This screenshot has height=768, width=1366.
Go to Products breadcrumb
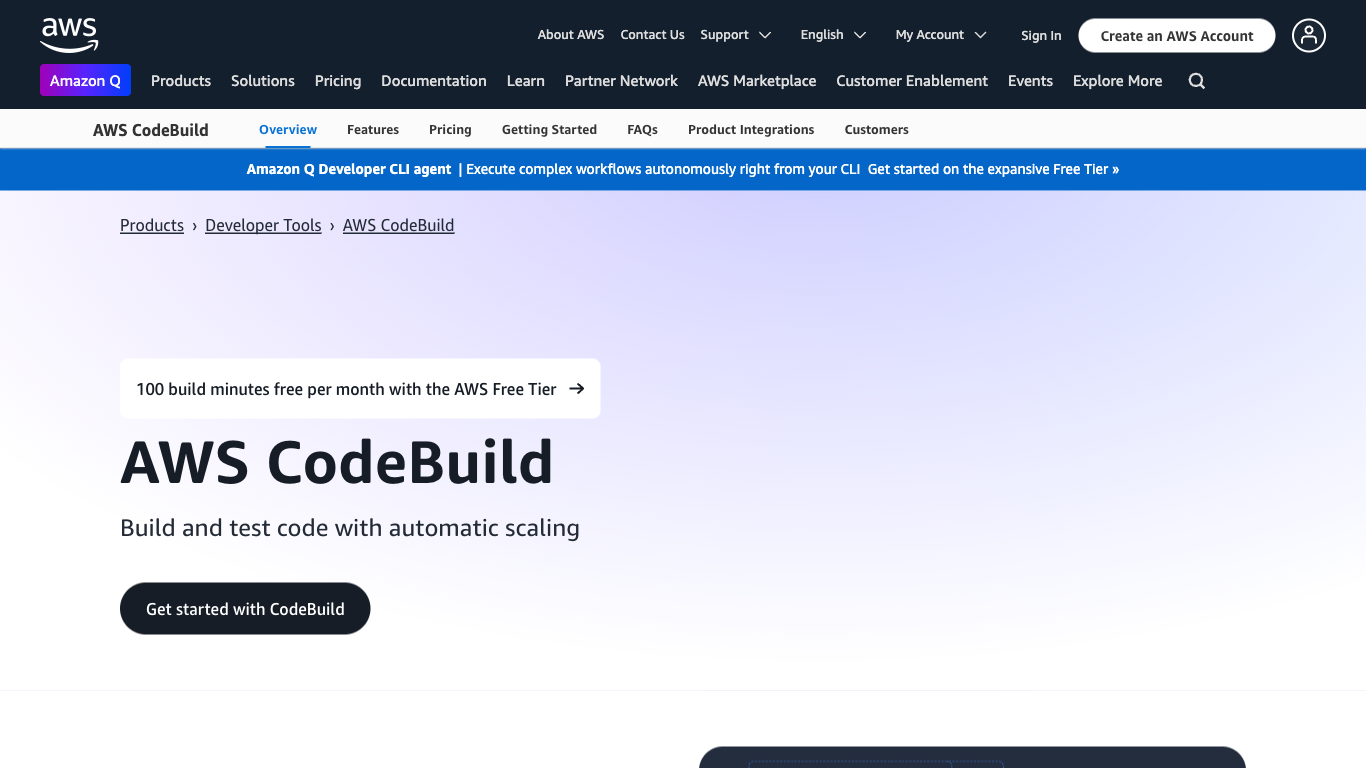click(152, 226)
